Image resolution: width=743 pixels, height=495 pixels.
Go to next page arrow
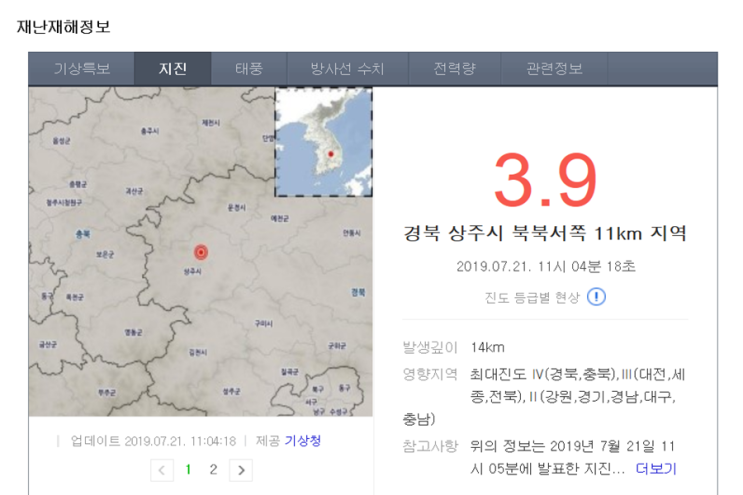point(241,470)
